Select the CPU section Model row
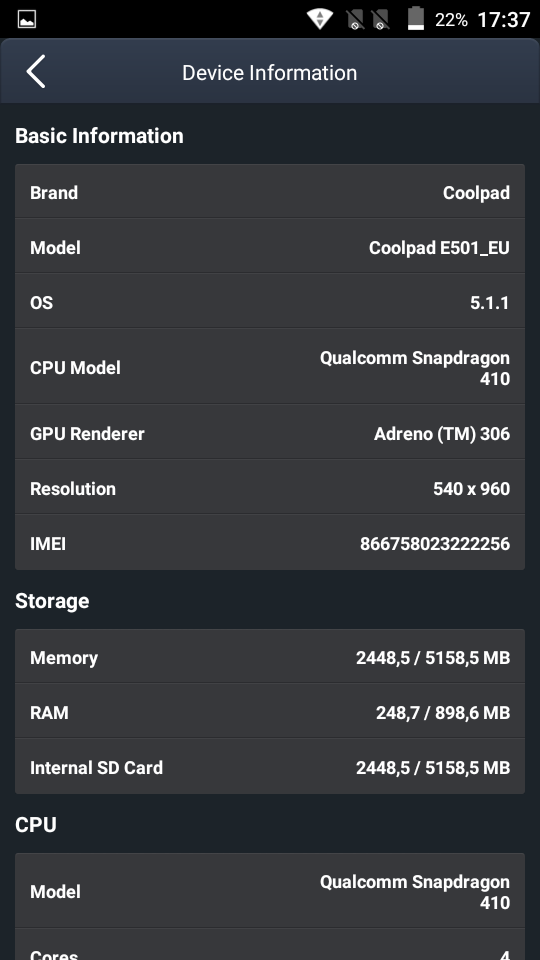540x960 pixels. click(270, 891)
